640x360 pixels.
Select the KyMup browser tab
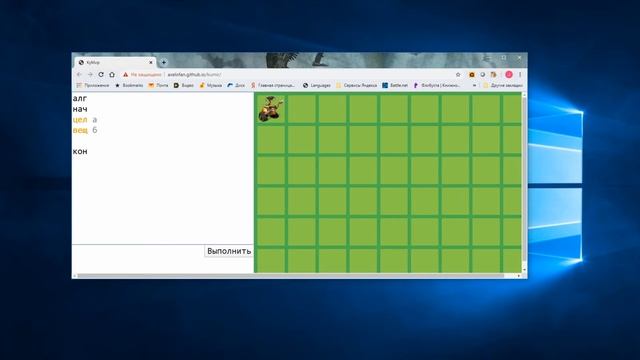(115, 62)
